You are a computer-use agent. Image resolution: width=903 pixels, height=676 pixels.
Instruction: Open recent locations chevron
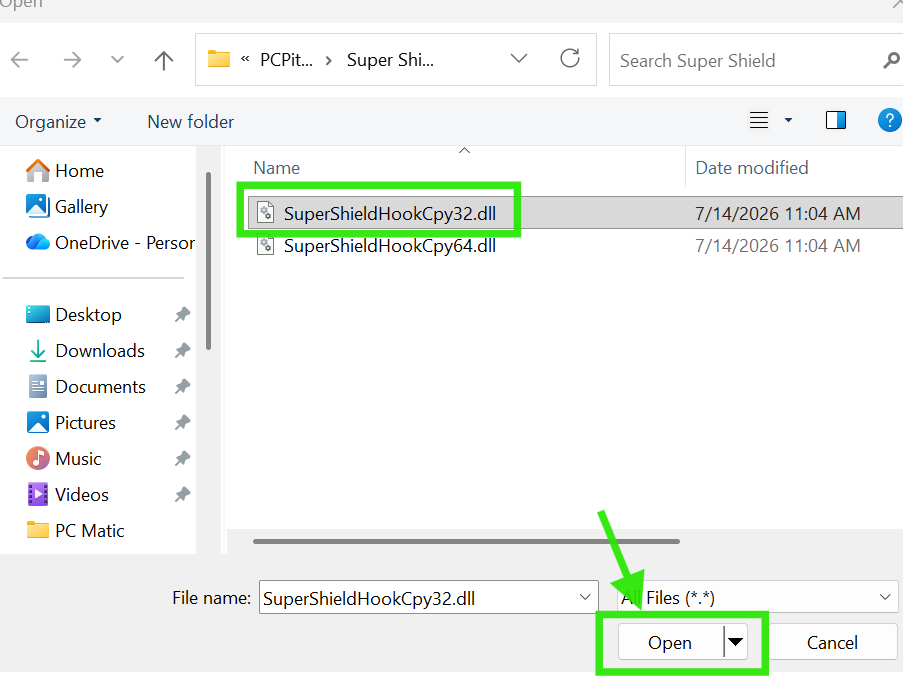click(x=117, y=59)
